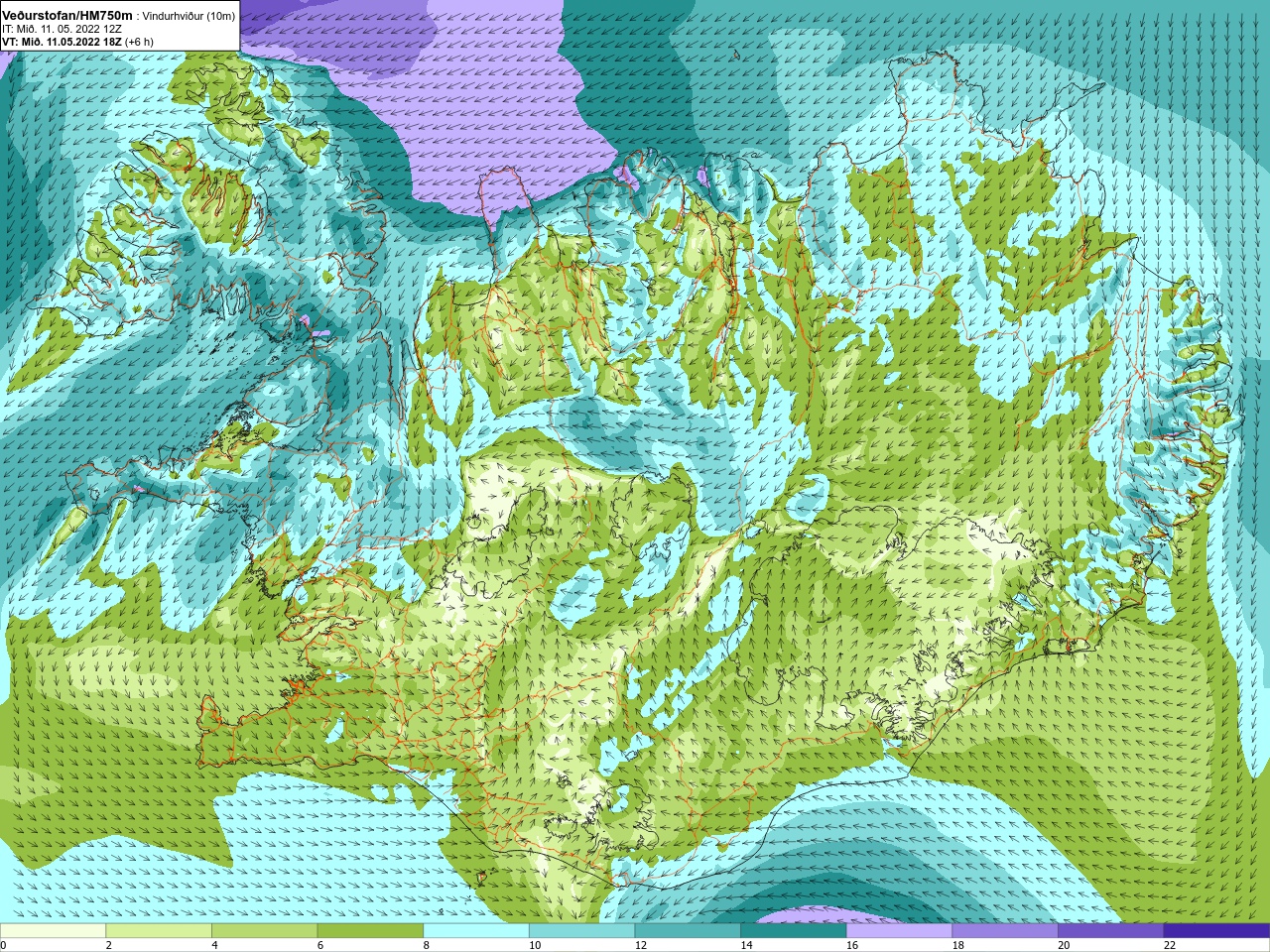Click the legend number '10'
1270x952 pixels.
[535, 945]
